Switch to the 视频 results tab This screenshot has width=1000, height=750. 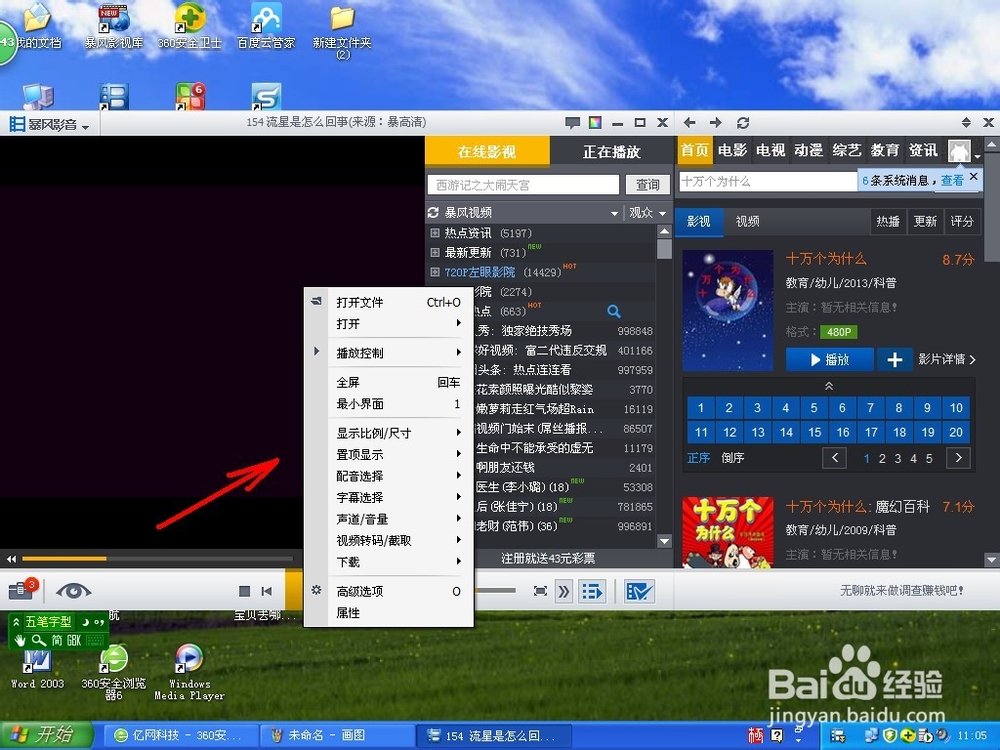(x=747, y=221)
